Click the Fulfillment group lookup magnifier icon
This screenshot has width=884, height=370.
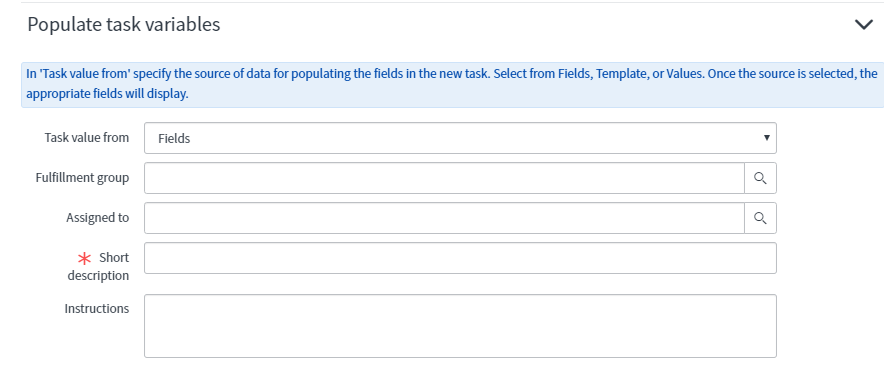[760, 178]
